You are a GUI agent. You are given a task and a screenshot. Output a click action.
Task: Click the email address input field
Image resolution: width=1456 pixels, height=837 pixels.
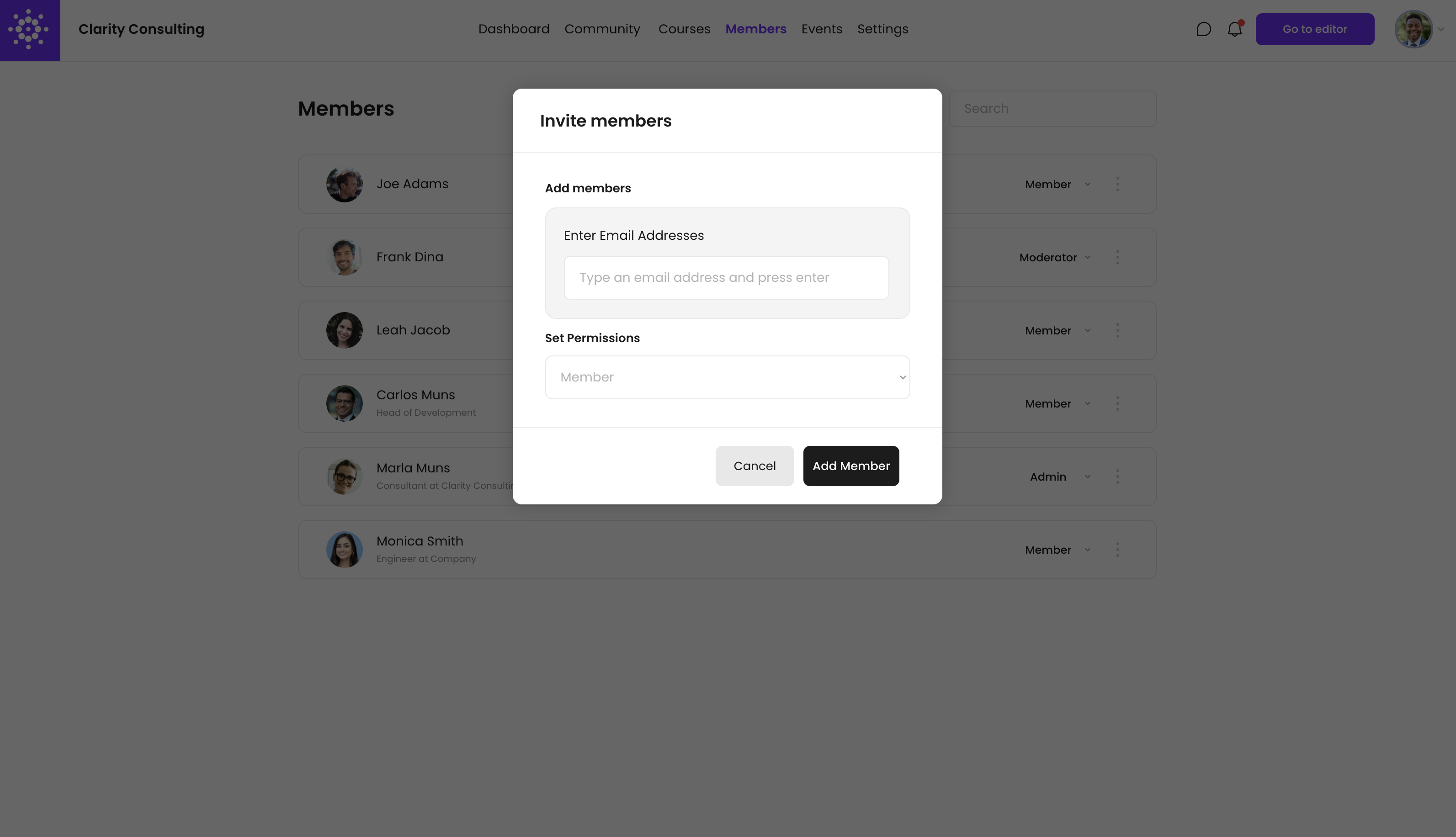pyautogui.click(x=727, y=278)
